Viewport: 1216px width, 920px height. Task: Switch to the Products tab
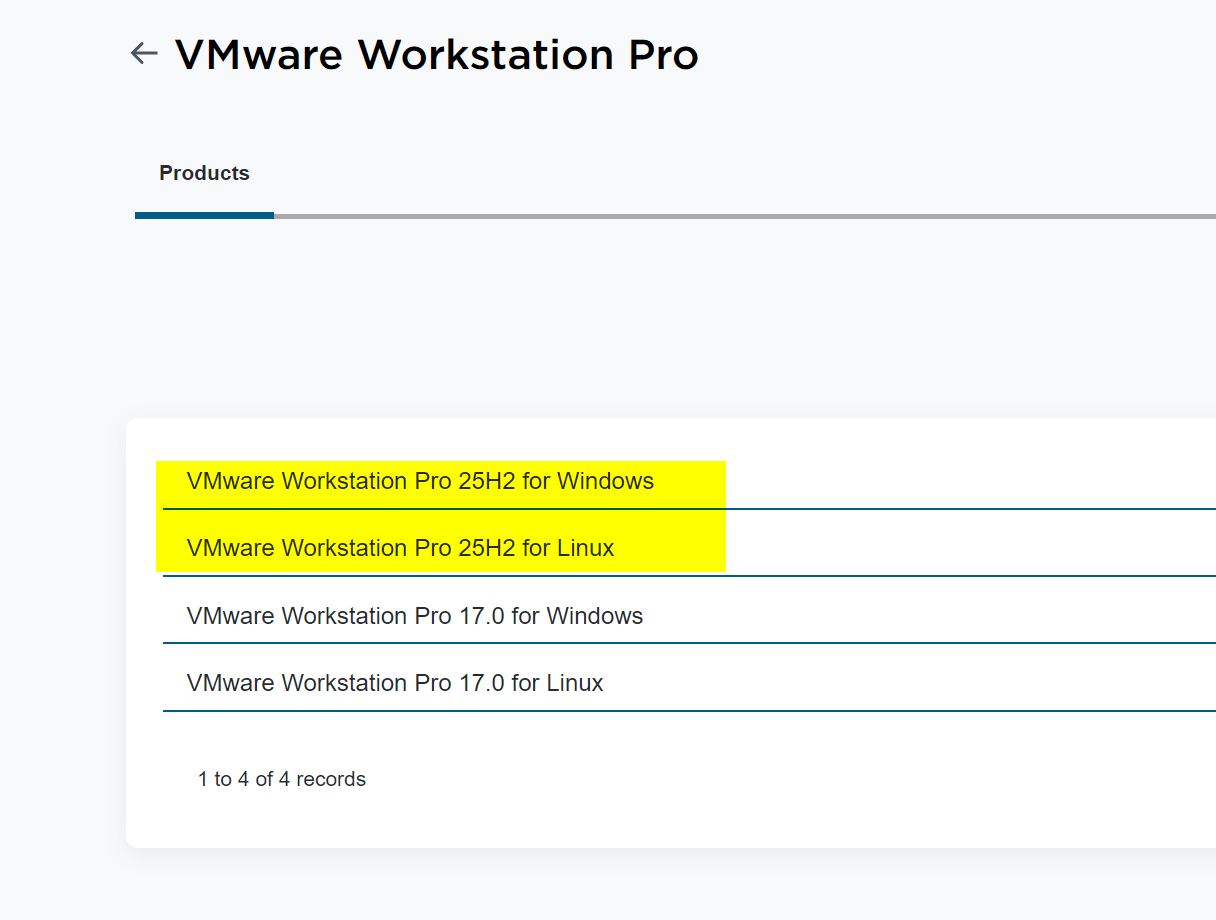coord(204,173)
